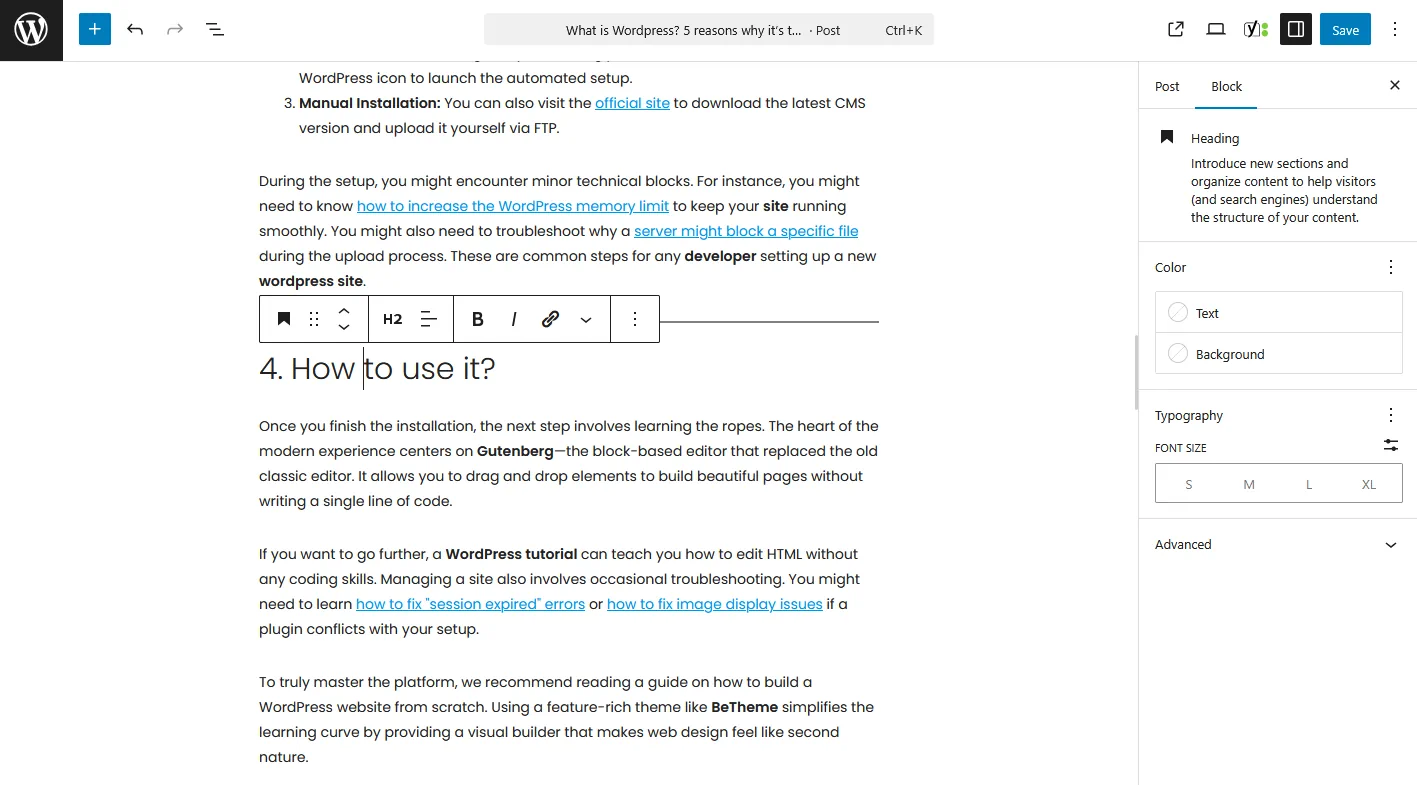Change heading level via H2 button
Viewport: 1417px width, 785px height.
click(392, 318)
